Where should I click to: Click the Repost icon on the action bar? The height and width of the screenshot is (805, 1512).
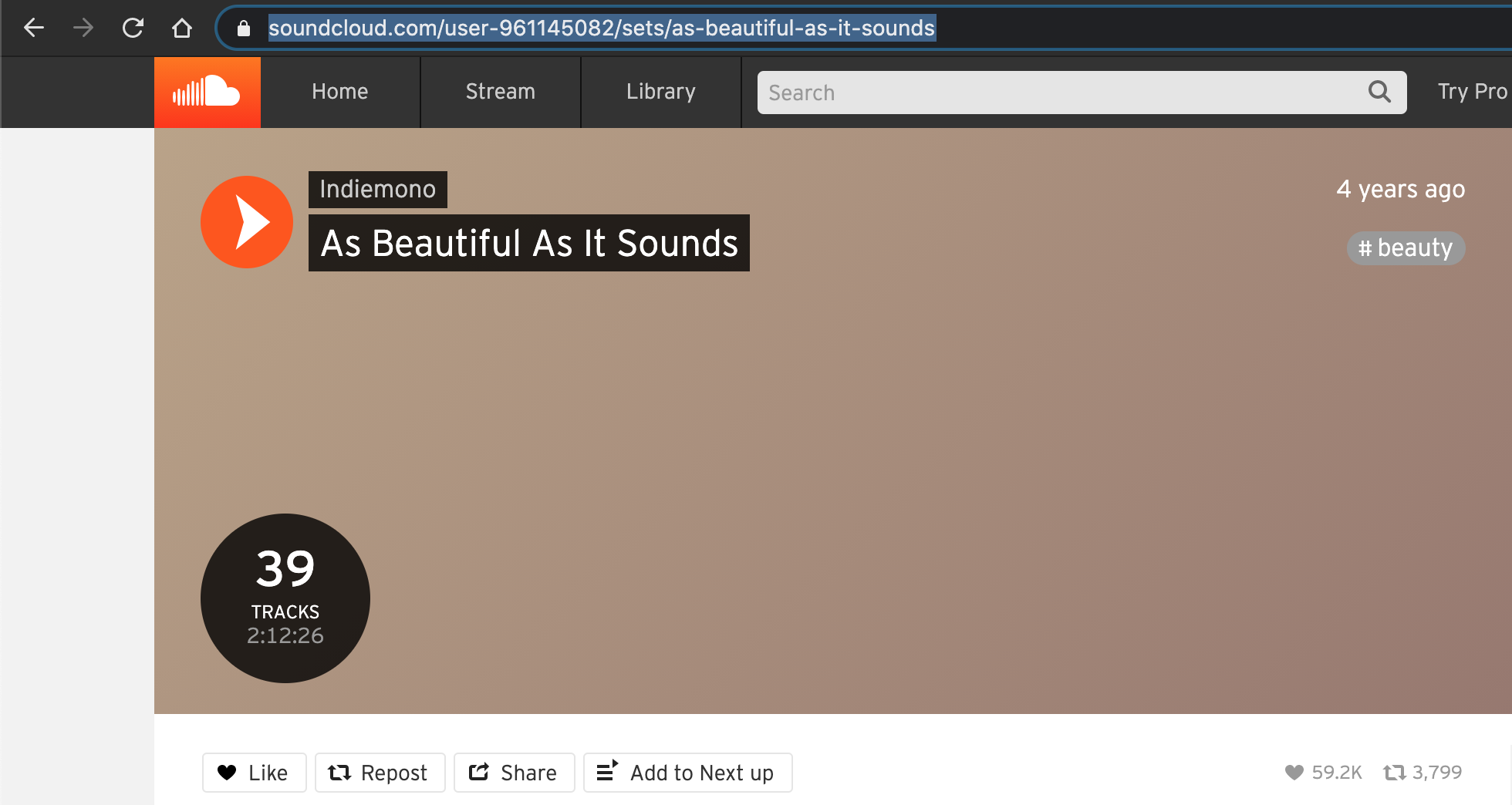[340, 772]
